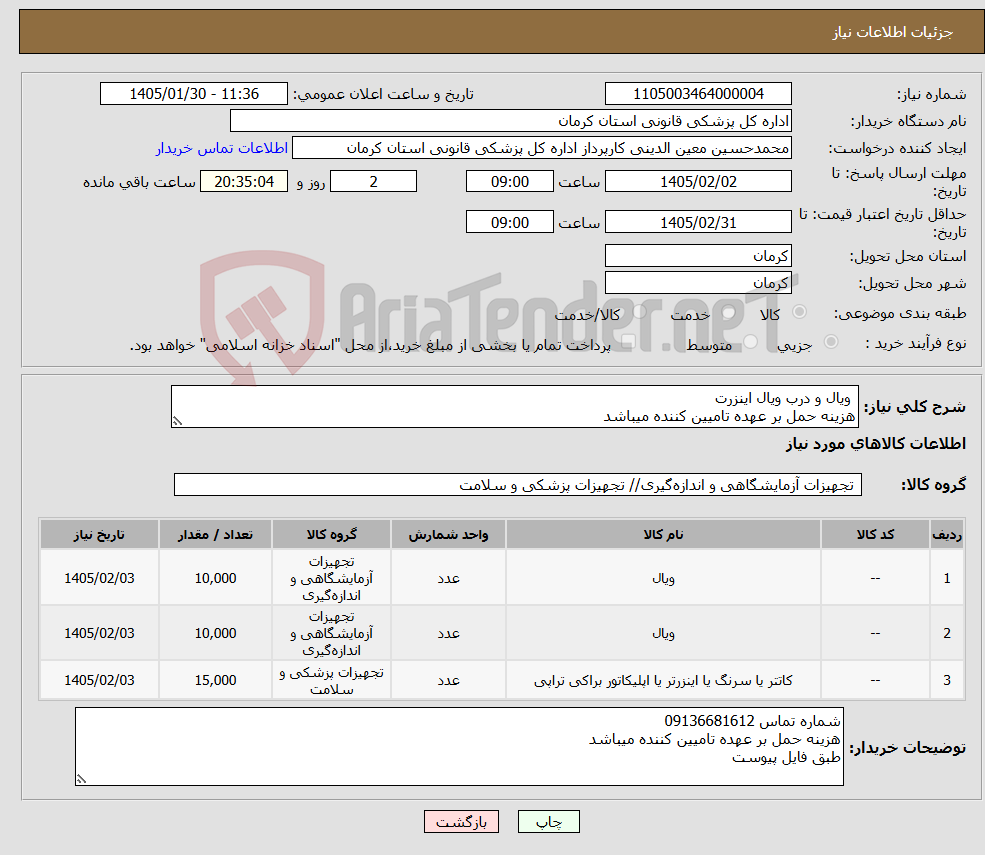The height and width of the screenshot is (855, 985).
Task: Select the جزیی purchase type radio
Action: pos(830,342)
